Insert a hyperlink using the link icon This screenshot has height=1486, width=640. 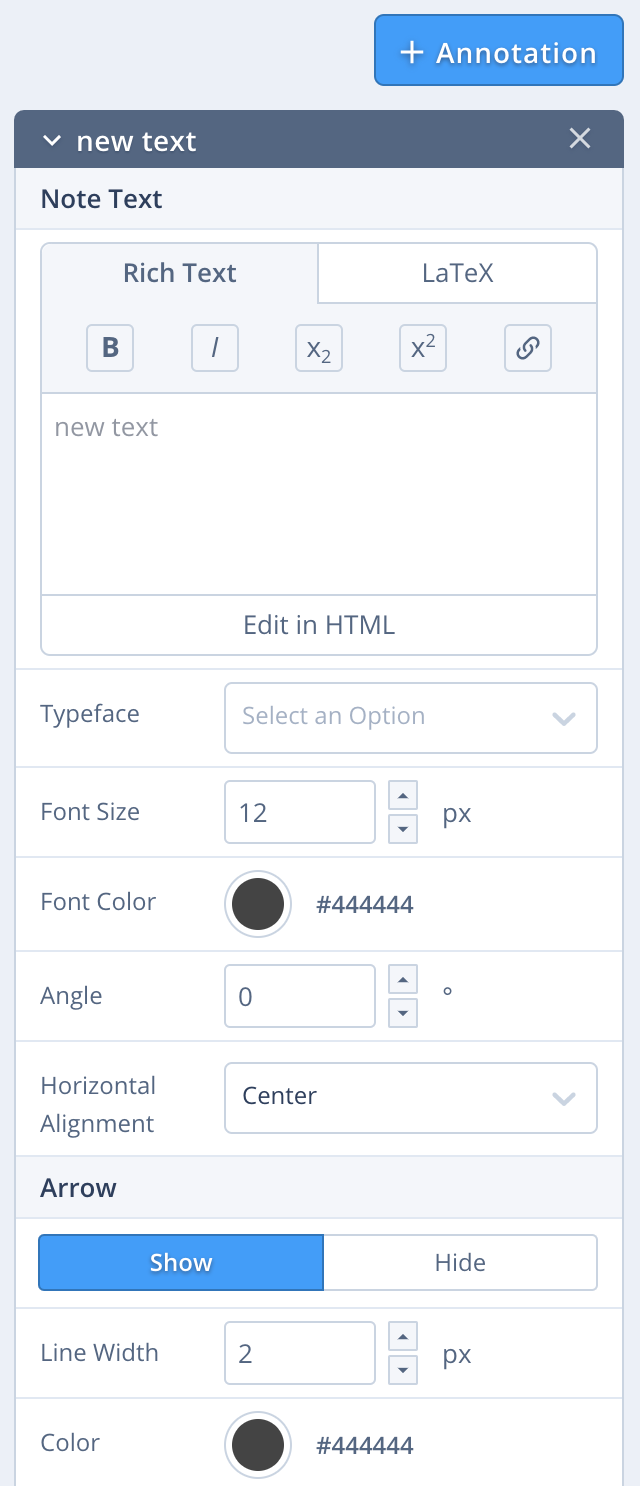[527, 348]
